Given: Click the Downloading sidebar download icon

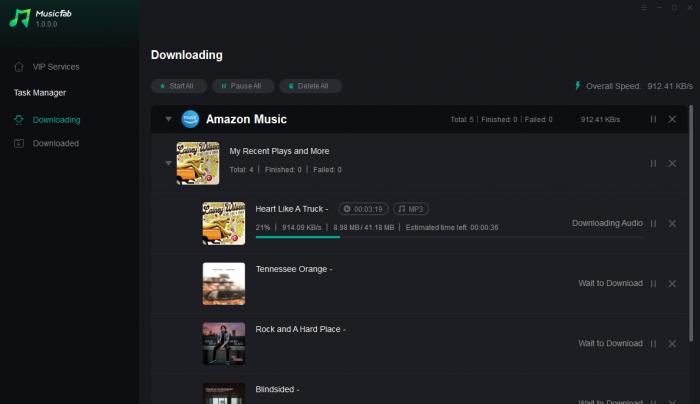Looking at the screenshot, I should pyautogui.click(x=19, y=120).
